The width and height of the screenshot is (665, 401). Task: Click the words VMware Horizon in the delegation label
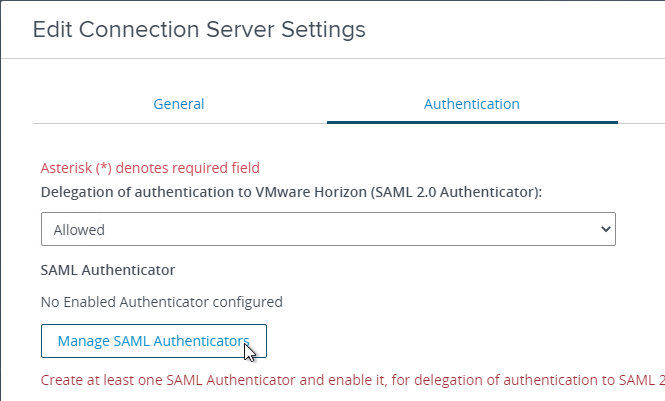tap(311, 192)
